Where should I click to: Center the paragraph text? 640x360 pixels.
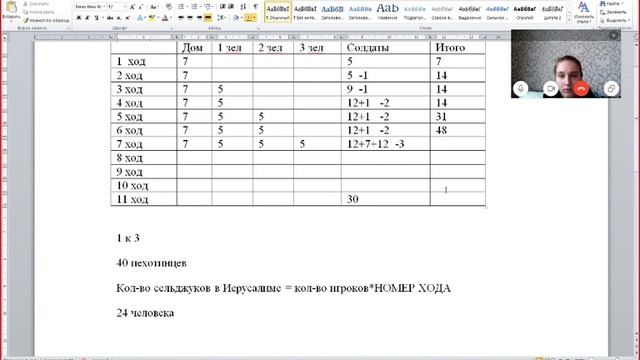click(x=190, y=18)
